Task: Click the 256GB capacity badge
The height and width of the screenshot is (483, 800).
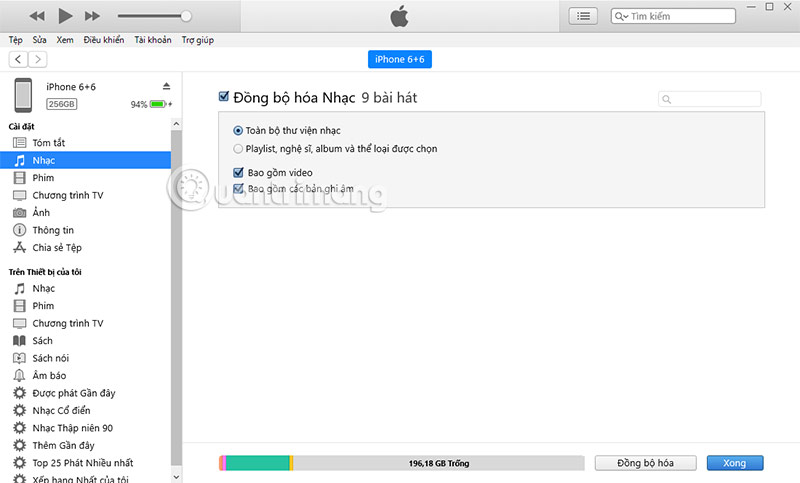Action: click(62, 104)
